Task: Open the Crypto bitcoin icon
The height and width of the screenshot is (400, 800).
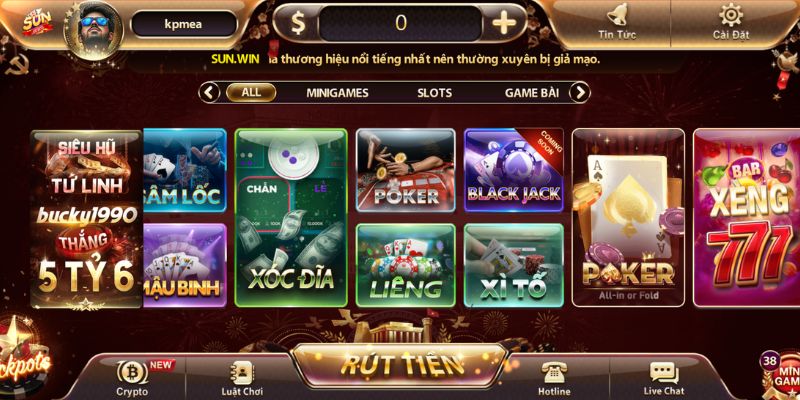Action: pos(133,372)
